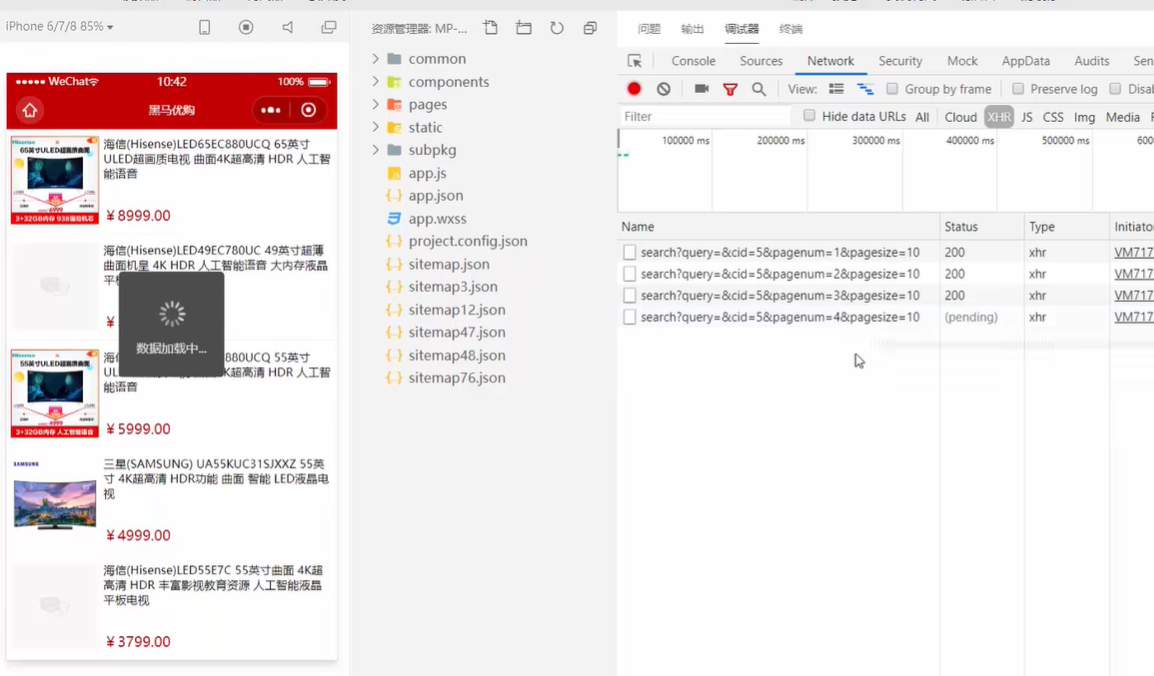Toggle the waterfall overview view icon
Screen dimensions: 1154x676
[865, 89]
